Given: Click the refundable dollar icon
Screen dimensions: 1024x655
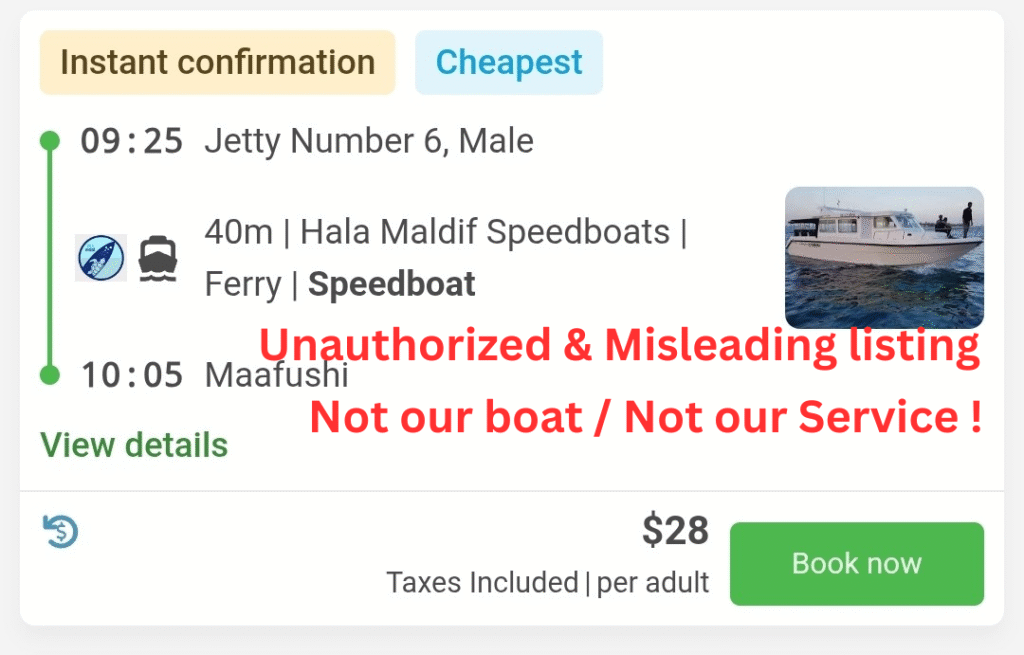Looking at the screenshot, I should 61,531.
